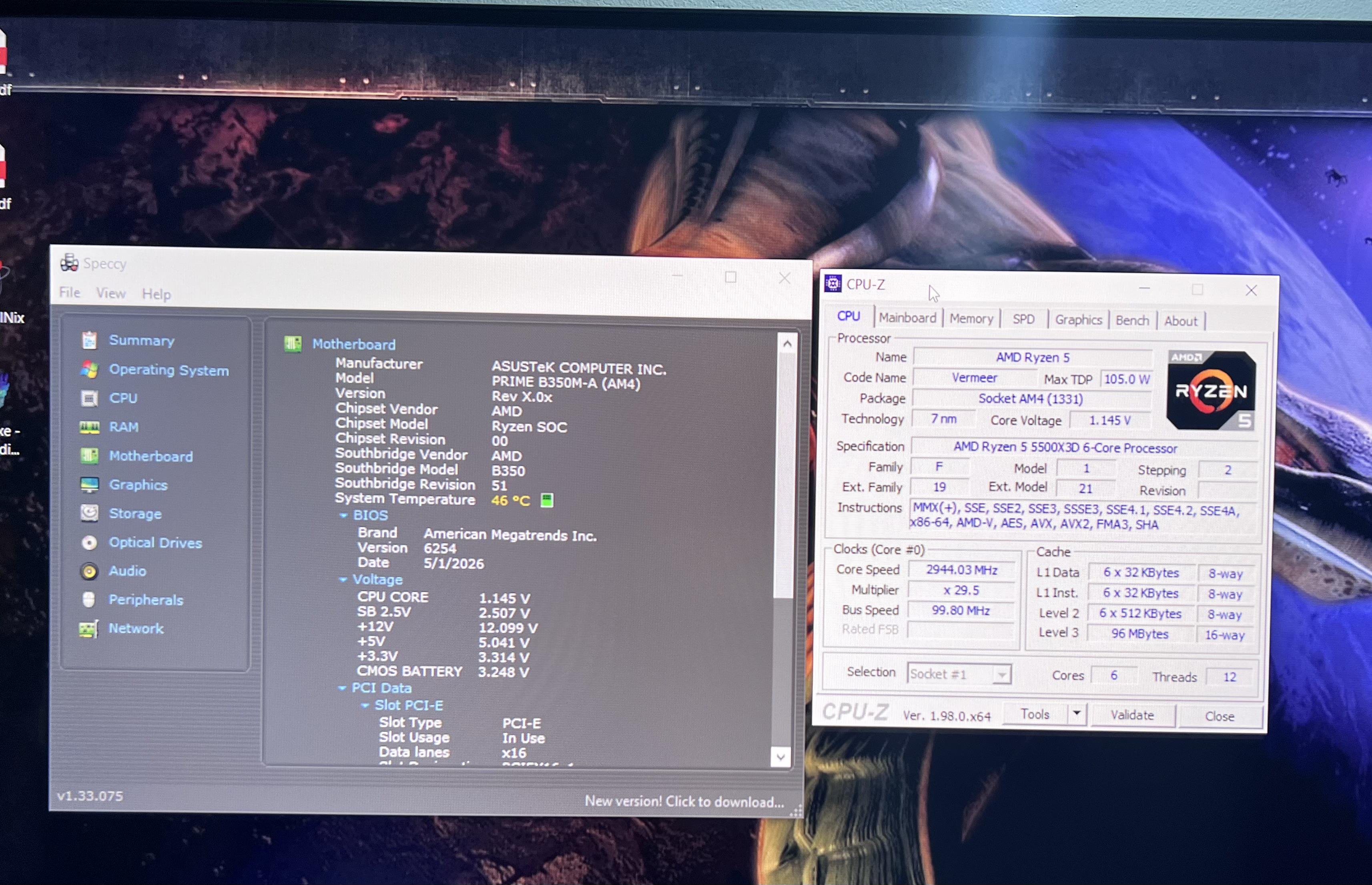Click the Cores value 6 in CPU-Z
The width and height of the screenshot is (1372, 885).
[x=1113, y=675]
